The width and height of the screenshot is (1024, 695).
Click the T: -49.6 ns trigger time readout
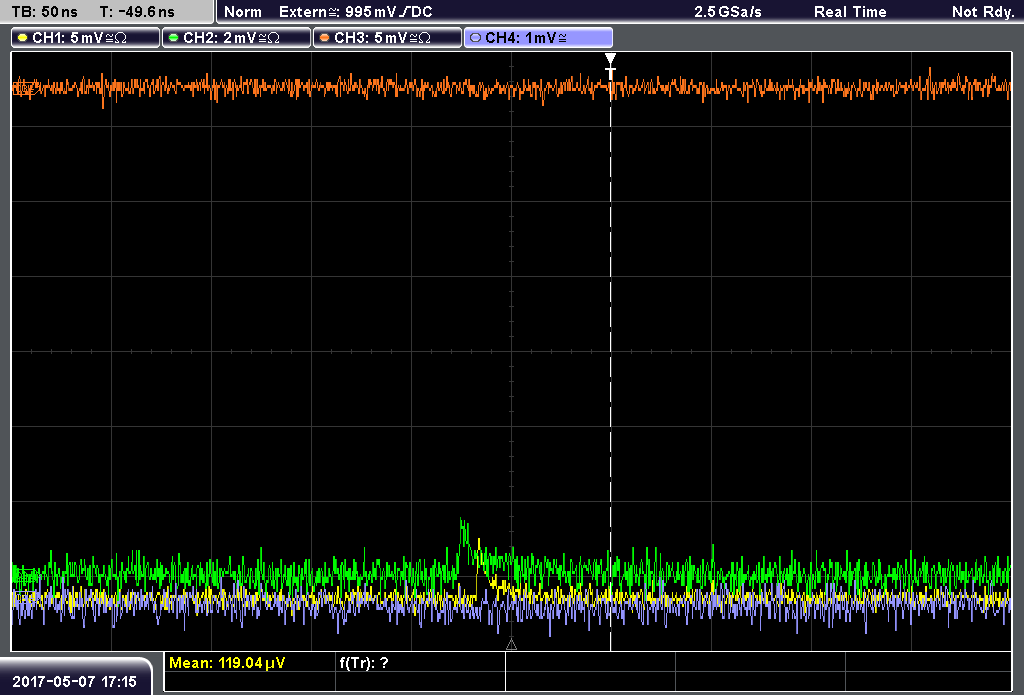point(137,12)
